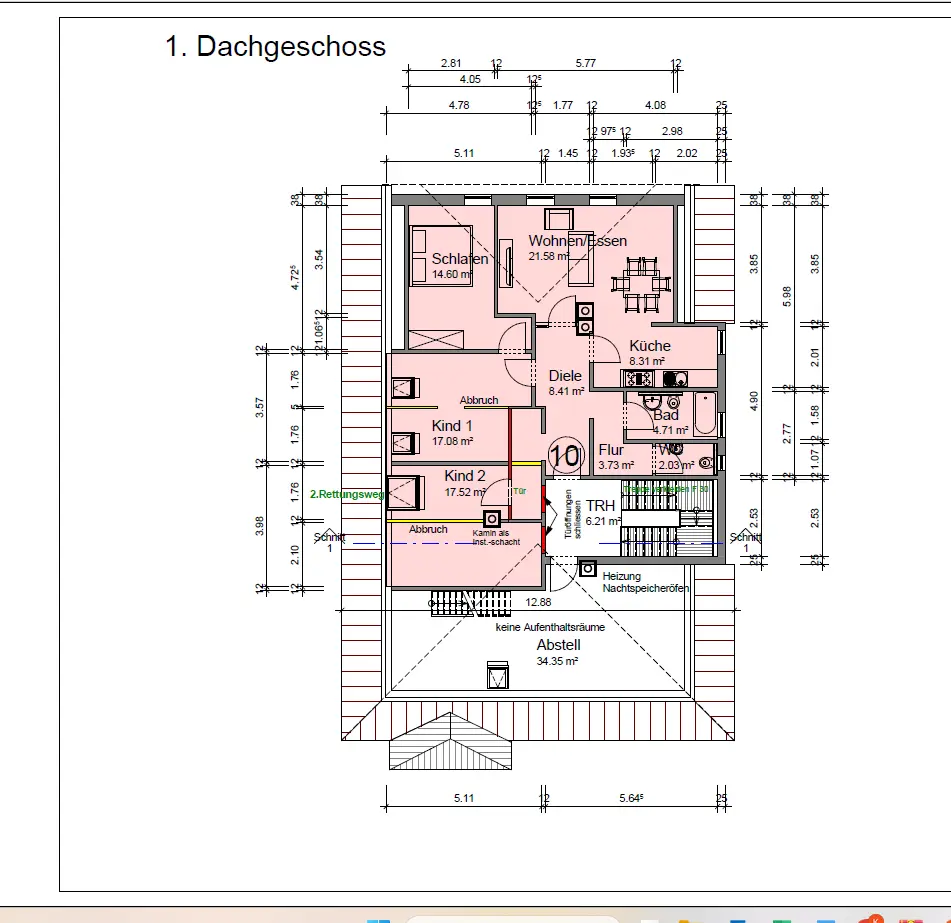Image resolution: width=951 pixels, height=923 pixels.
Task: Click the green "2.Rettungsweg" label
Action: 347,494
